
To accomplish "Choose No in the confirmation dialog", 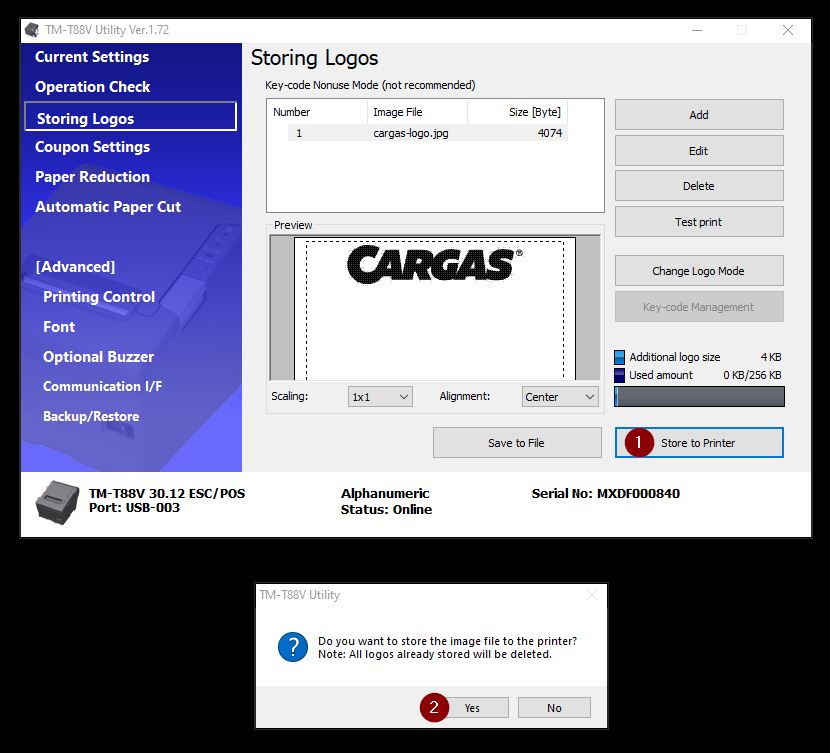I will pos(554,708).
